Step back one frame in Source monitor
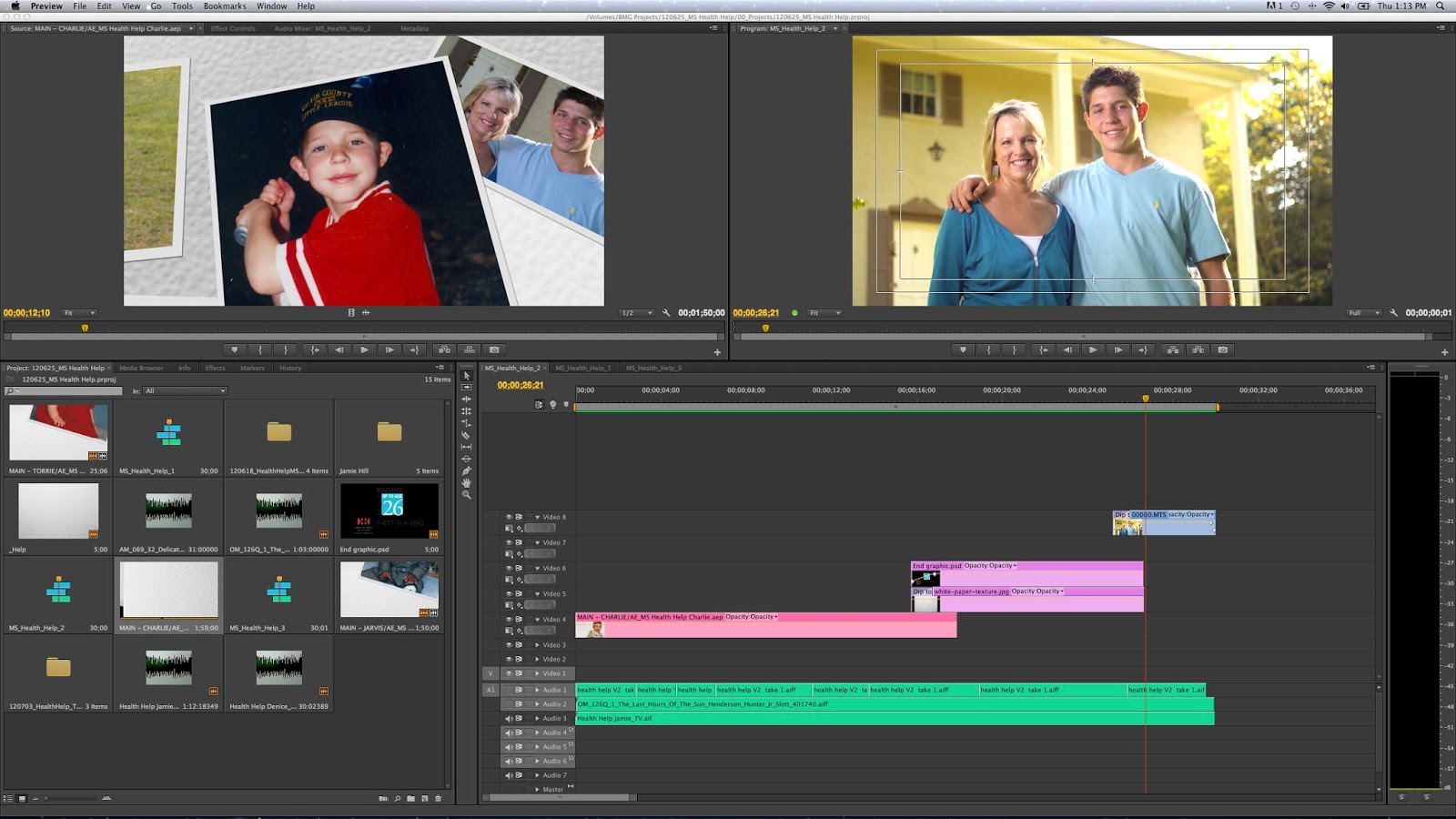Image resolution: width=1456 pixels, height=819 pixels. pyautogui.click(x=339, y=349)
